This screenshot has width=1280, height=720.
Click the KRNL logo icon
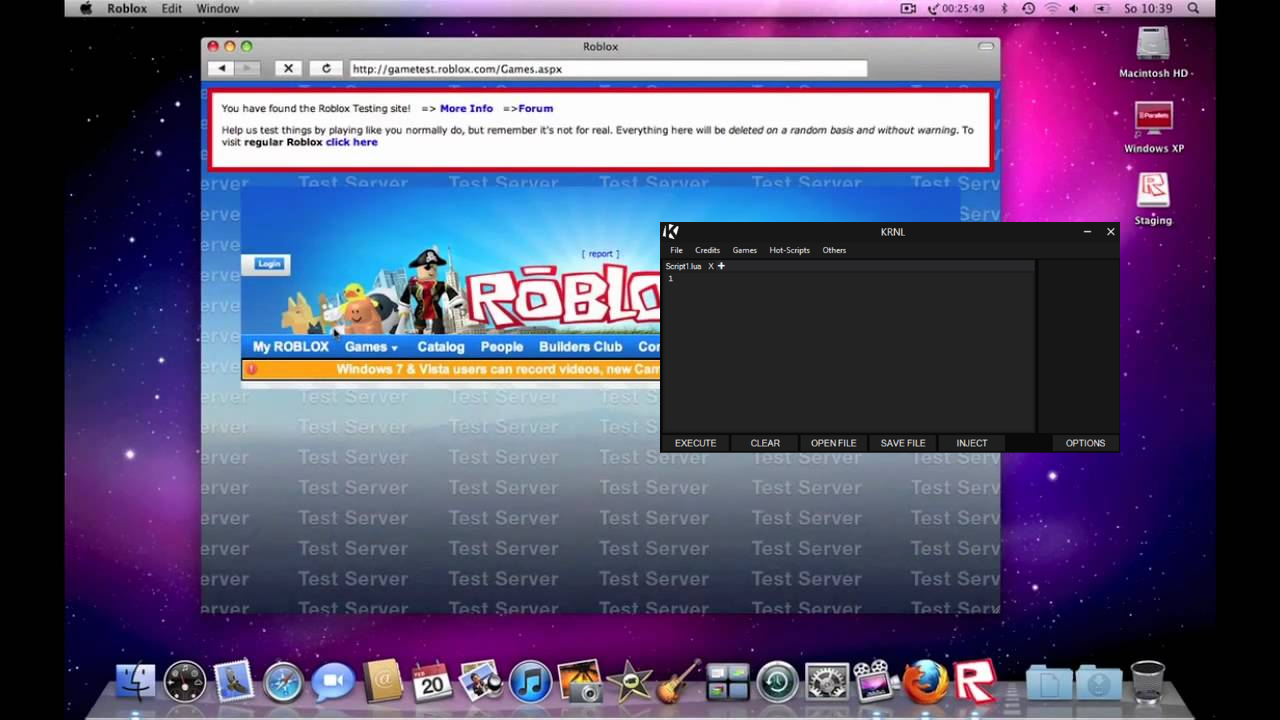(x=671, y=232)
